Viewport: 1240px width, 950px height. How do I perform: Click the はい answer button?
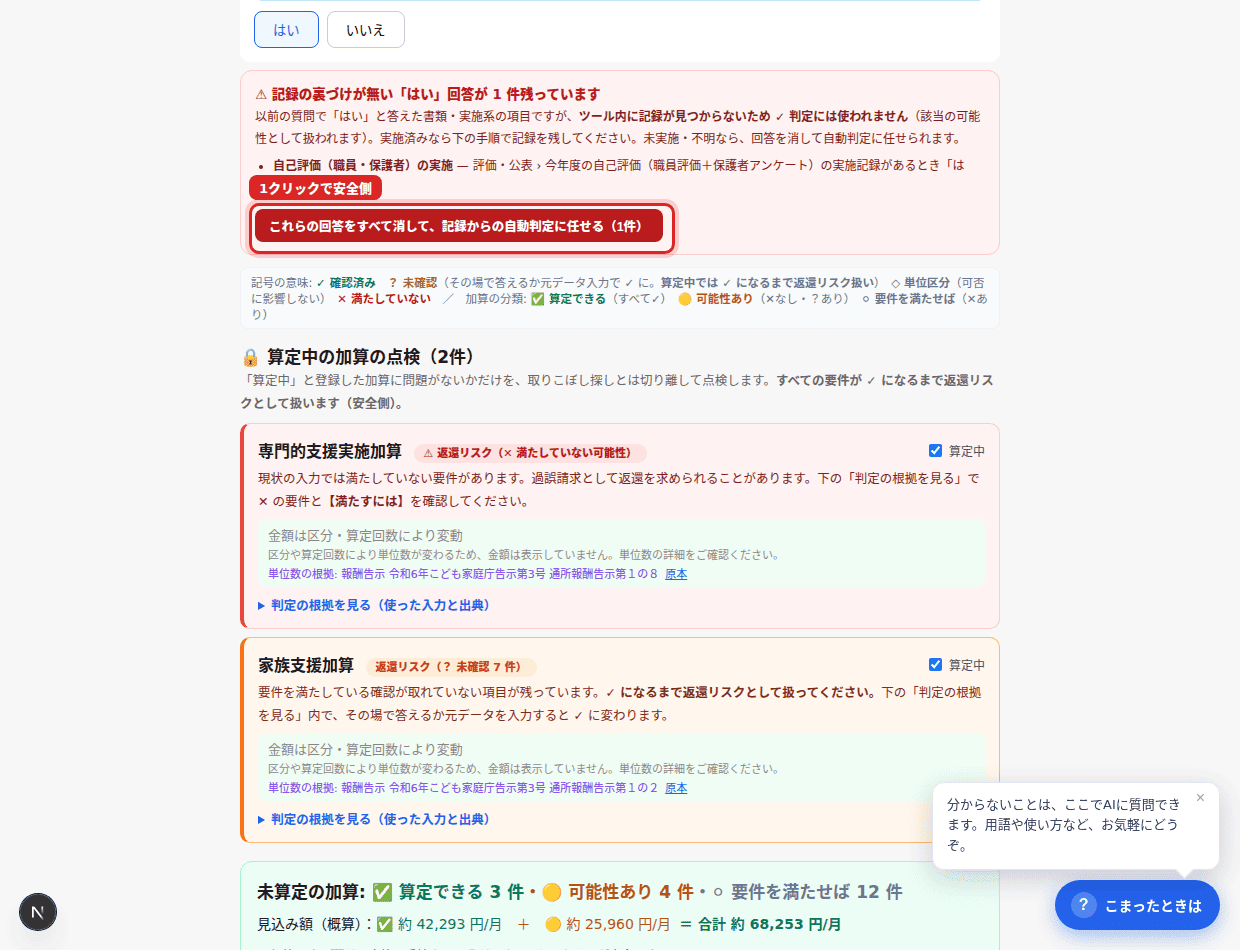pyautogui.click(x=286, y=30)
